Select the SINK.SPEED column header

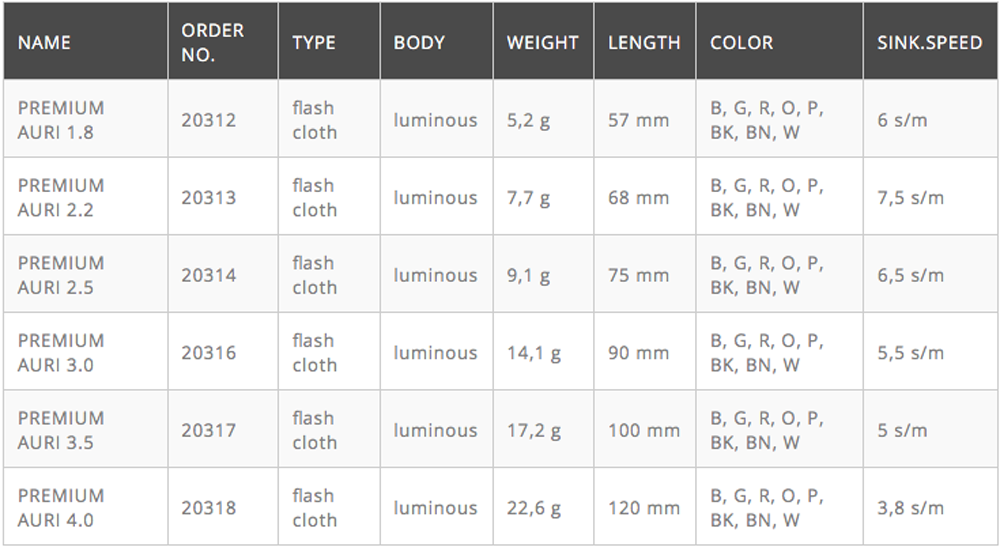(929, 43)
